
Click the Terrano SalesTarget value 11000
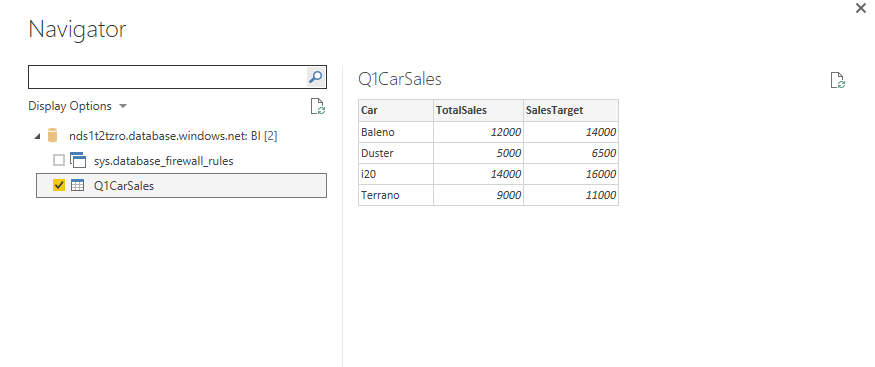coord(571,195)
